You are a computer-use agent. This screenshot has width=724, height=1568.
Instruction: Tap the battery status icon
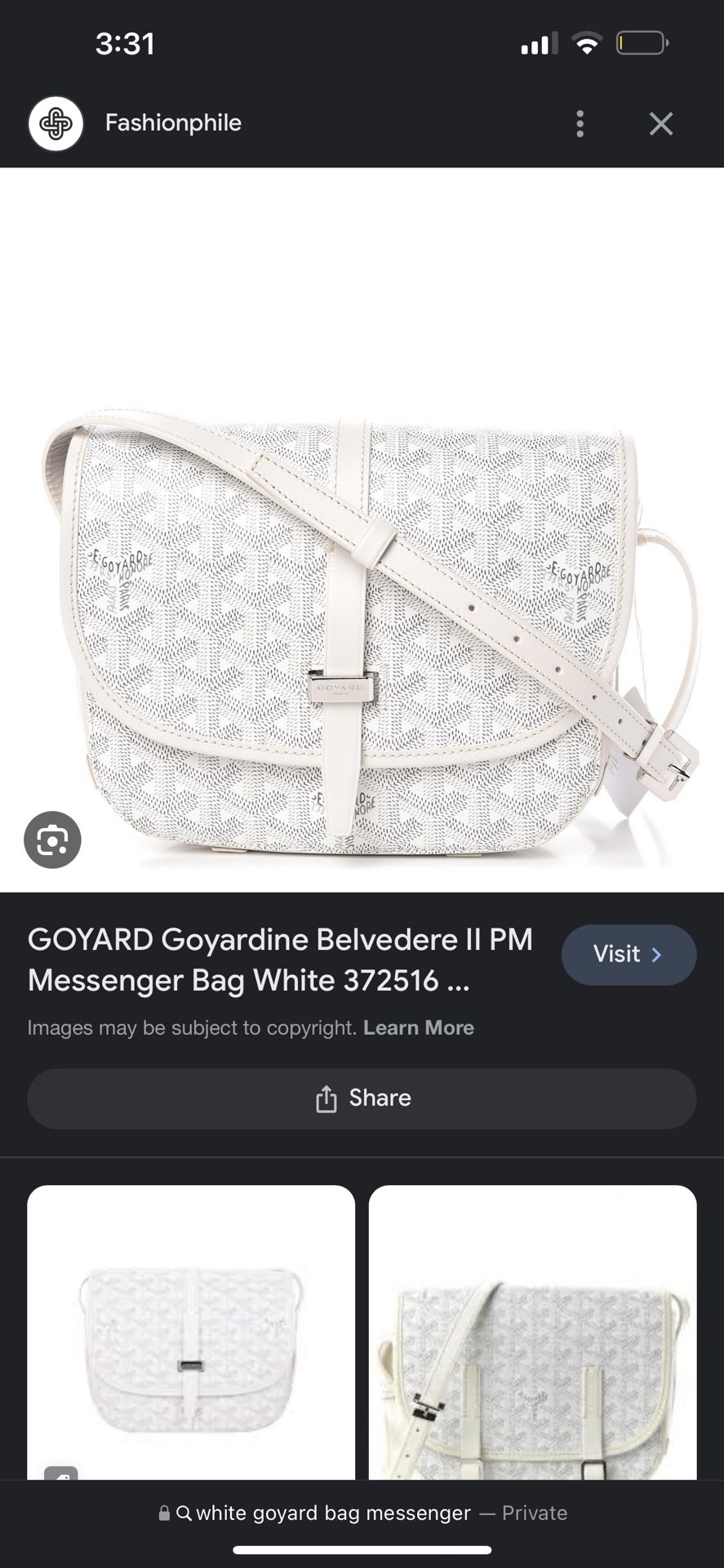tap(642, 42)
